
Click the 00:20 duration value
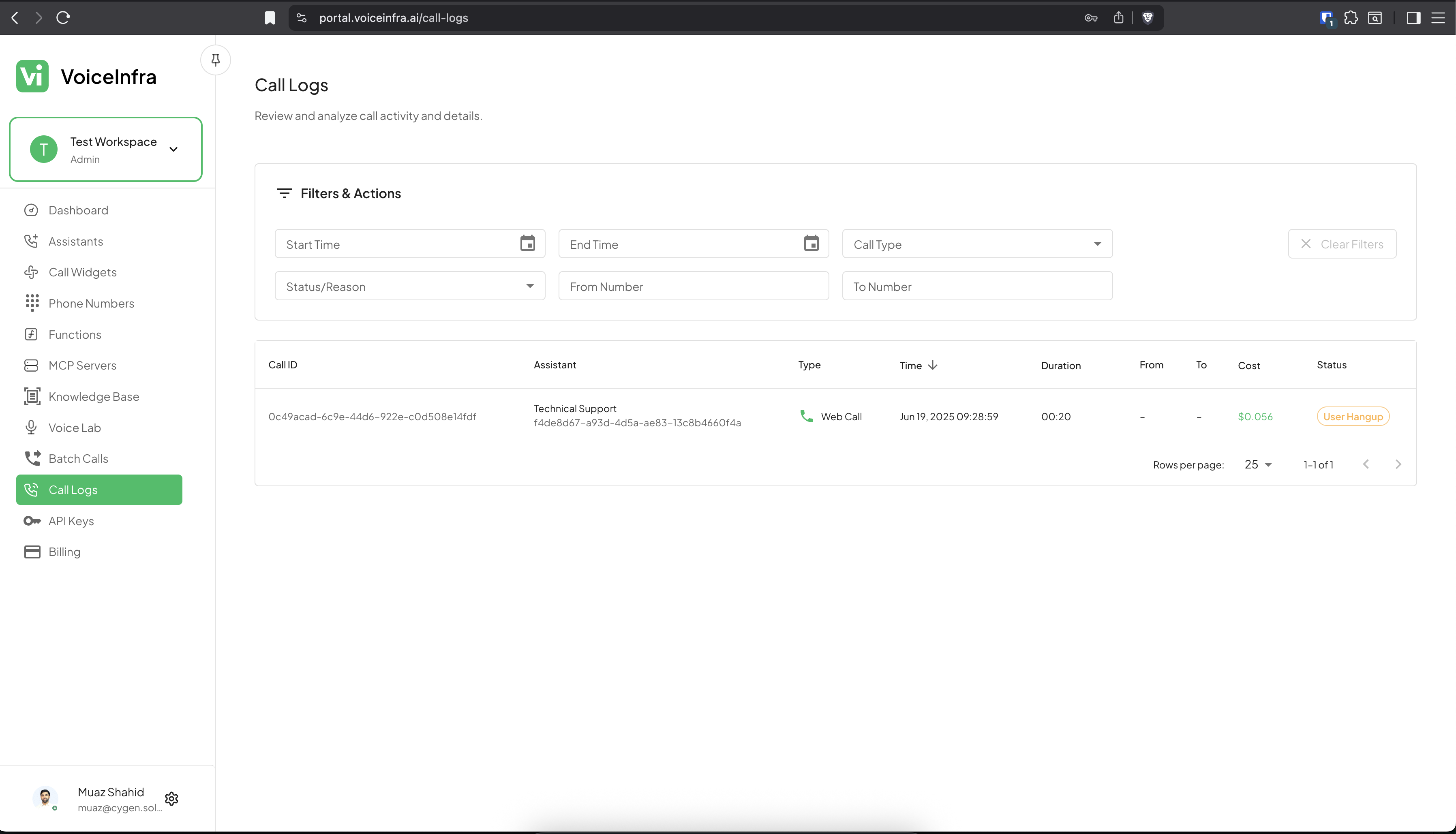[x=1056, y=417]
